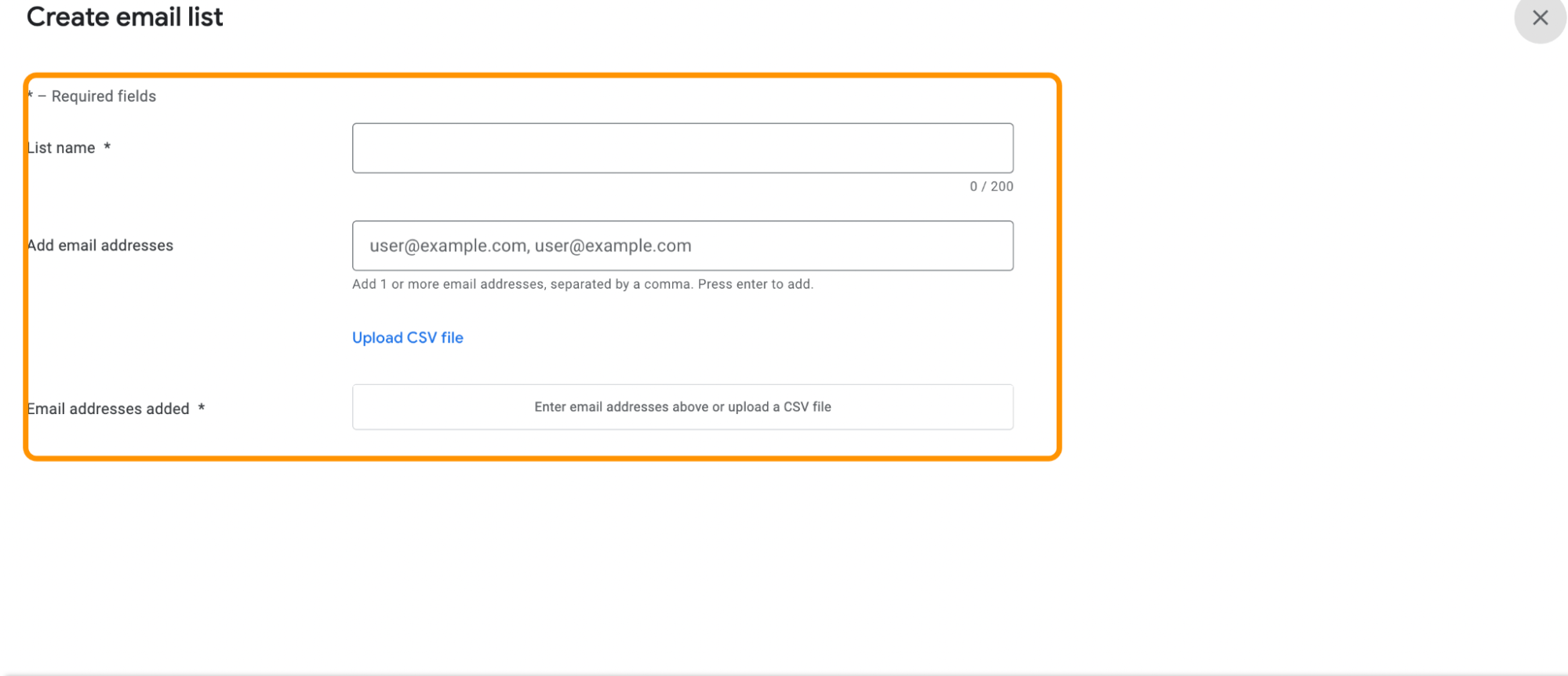Select the empty Email addresses added box

682,407
